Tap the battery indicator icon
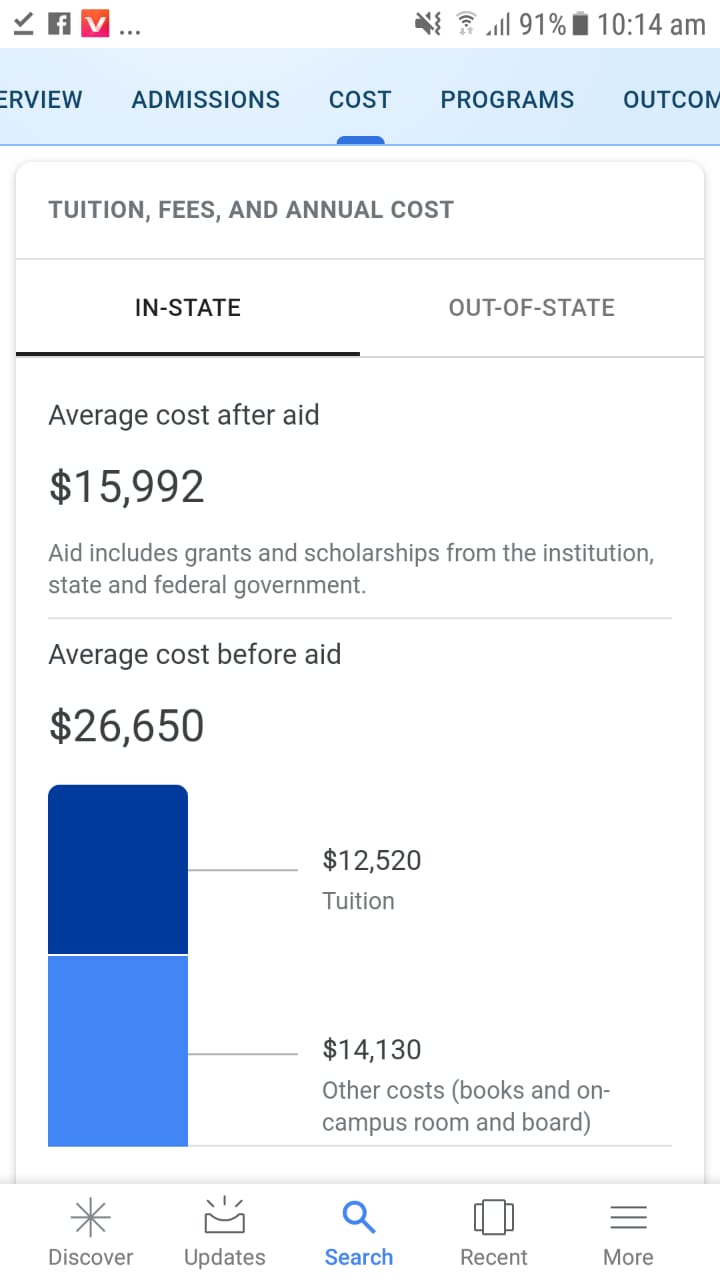Screen dimensions: 720x1280 tap(579, 24)
